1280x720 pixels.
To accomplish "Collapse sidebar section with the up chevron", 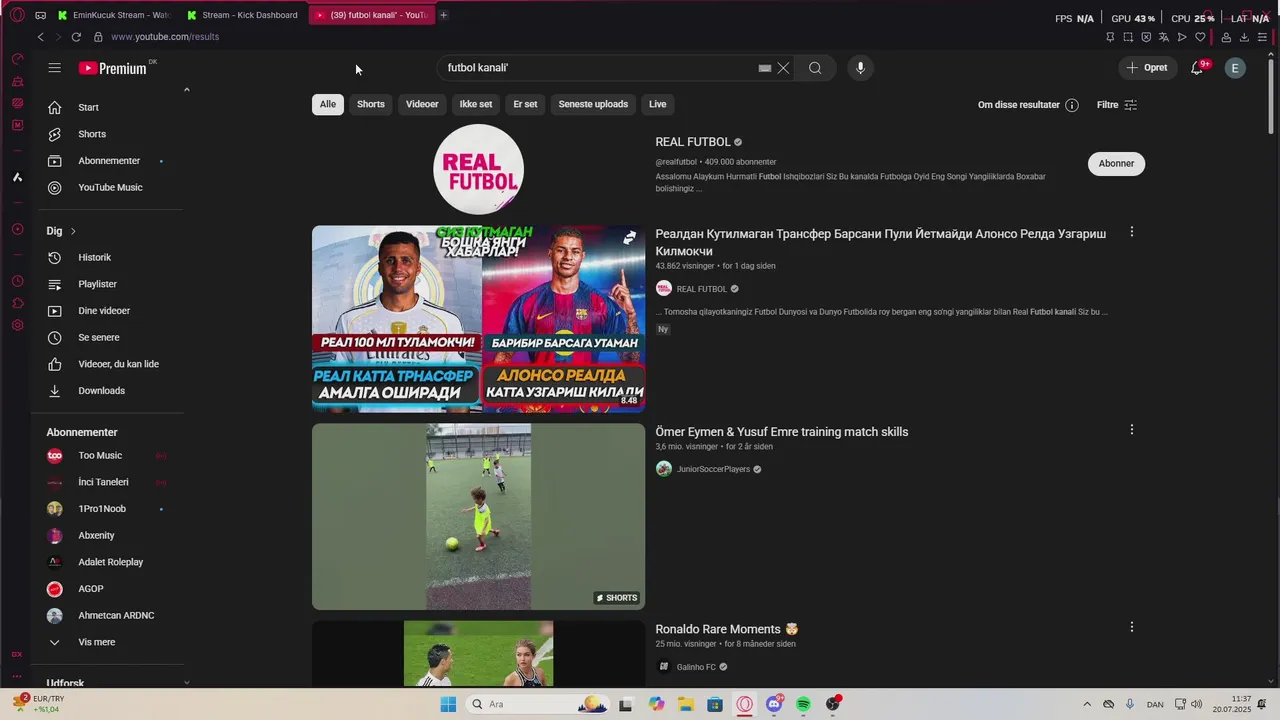I will click(186, 90).
